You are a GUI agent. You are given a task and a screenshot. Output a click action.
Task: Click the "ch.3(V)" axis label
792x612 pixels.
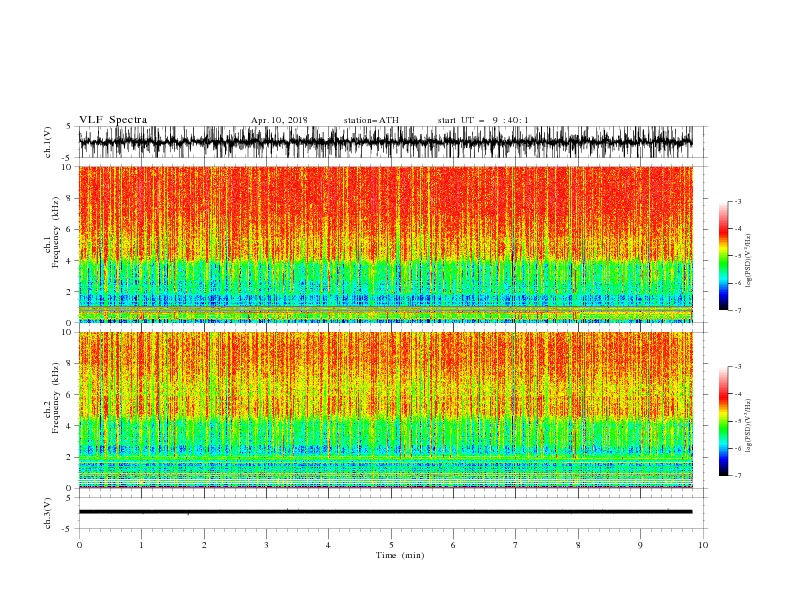pos(48,513)
